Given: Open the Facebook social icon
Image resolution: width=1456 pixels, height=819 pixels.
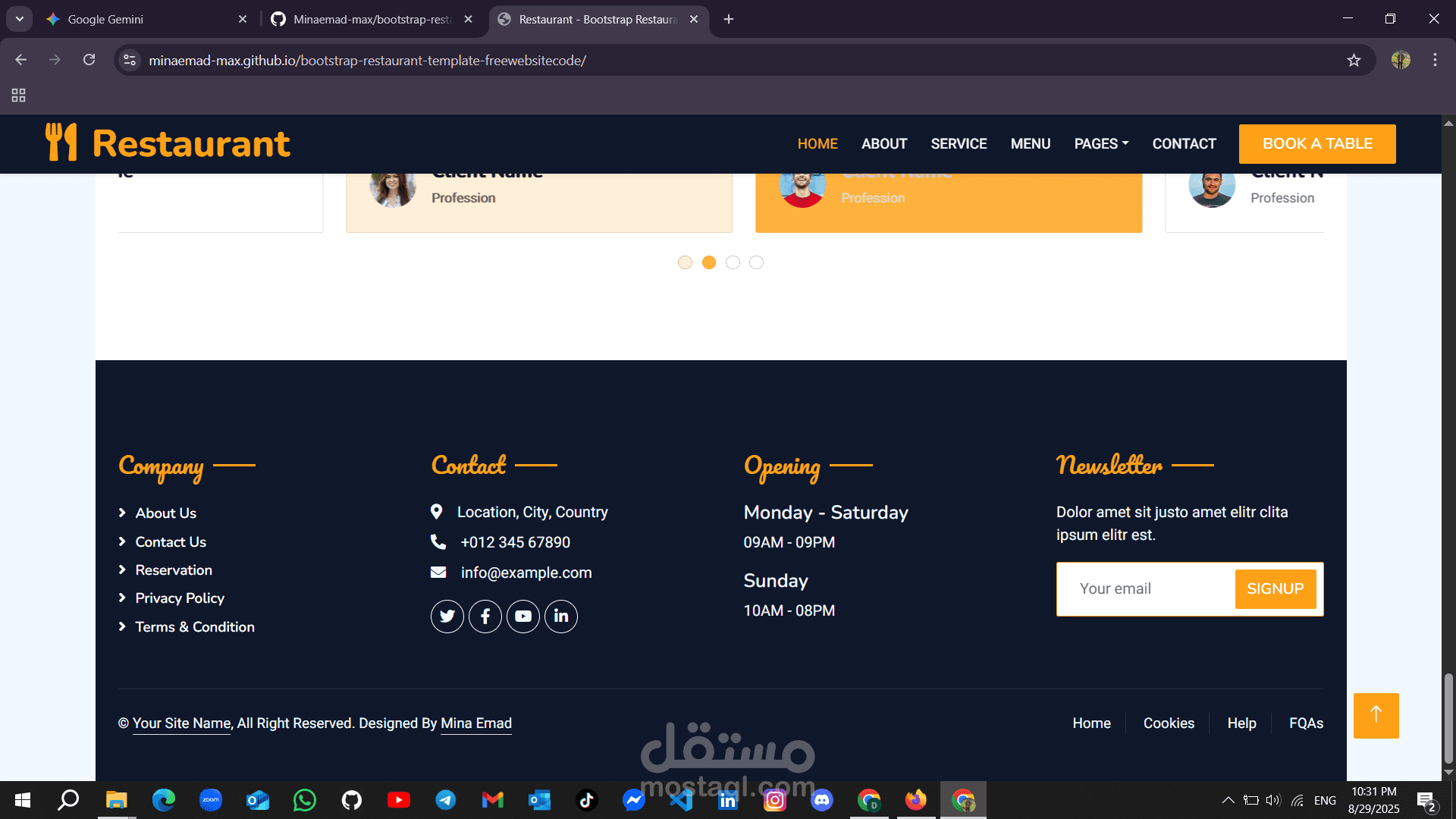Looking at the screenshot, I should pos(485,616).
